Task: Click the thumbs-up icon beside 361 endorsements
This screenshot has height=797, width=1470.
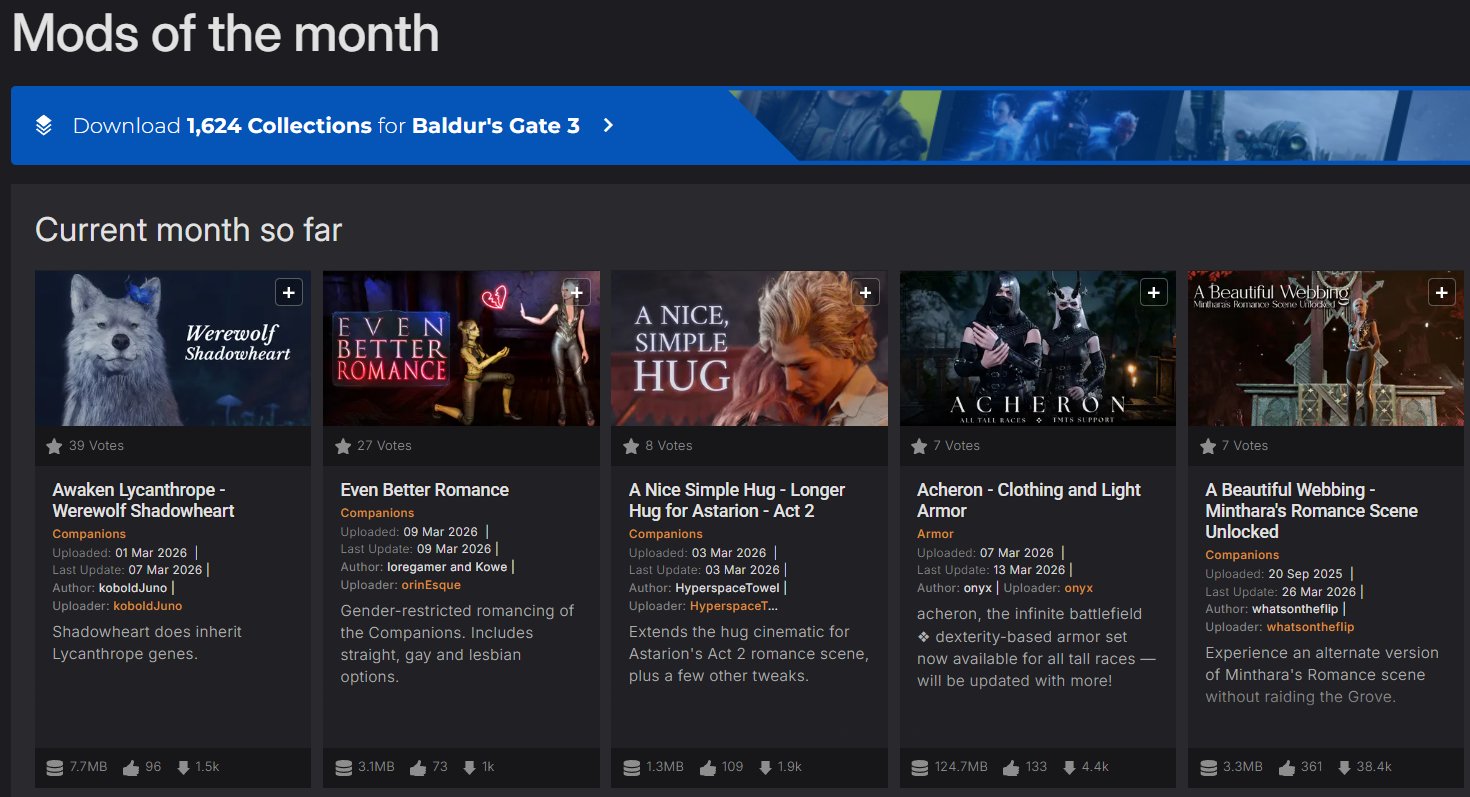Action: (x=1286, y=768)
